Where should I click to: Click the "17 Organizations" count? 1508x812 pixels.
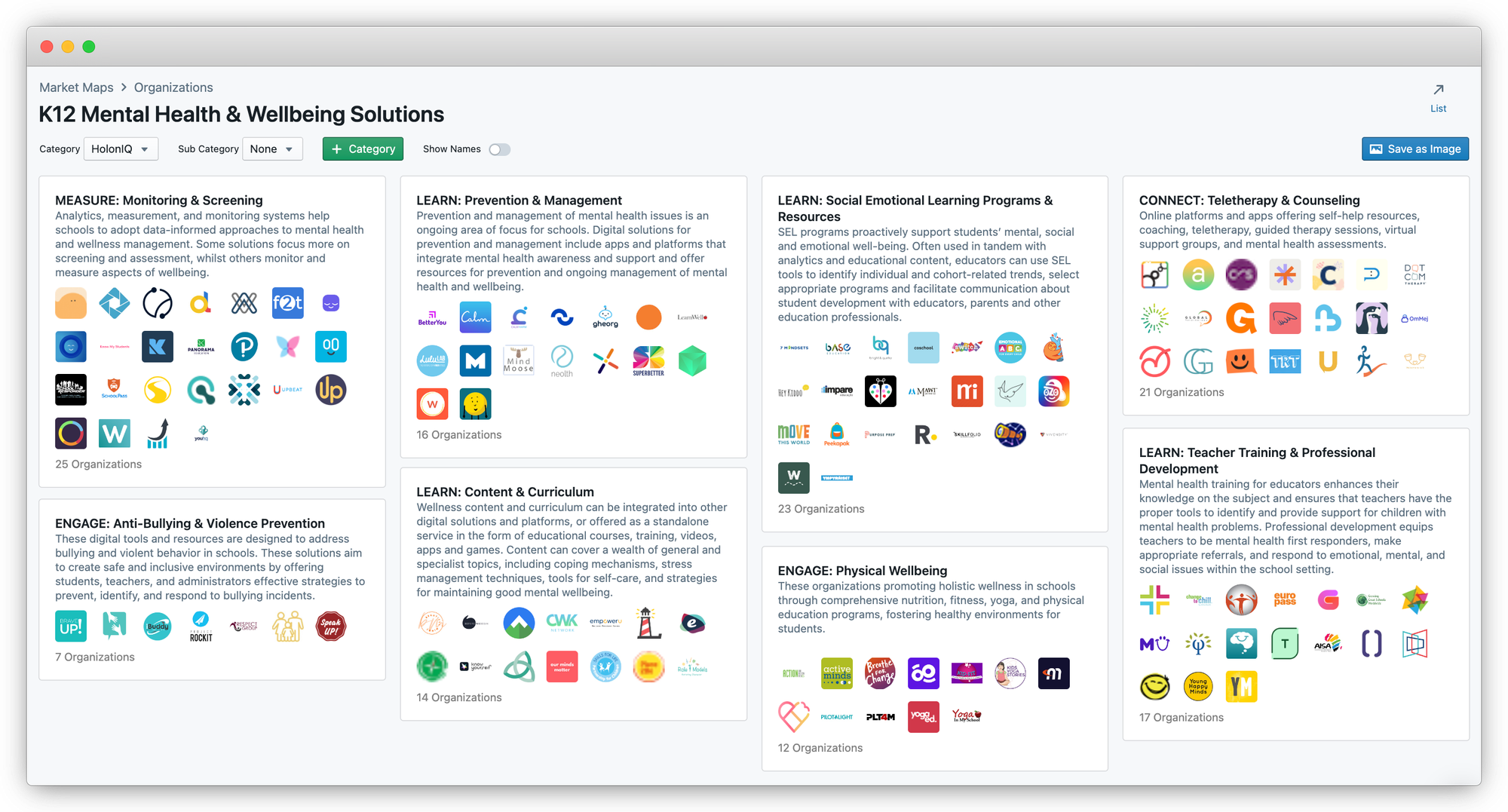1182,718
